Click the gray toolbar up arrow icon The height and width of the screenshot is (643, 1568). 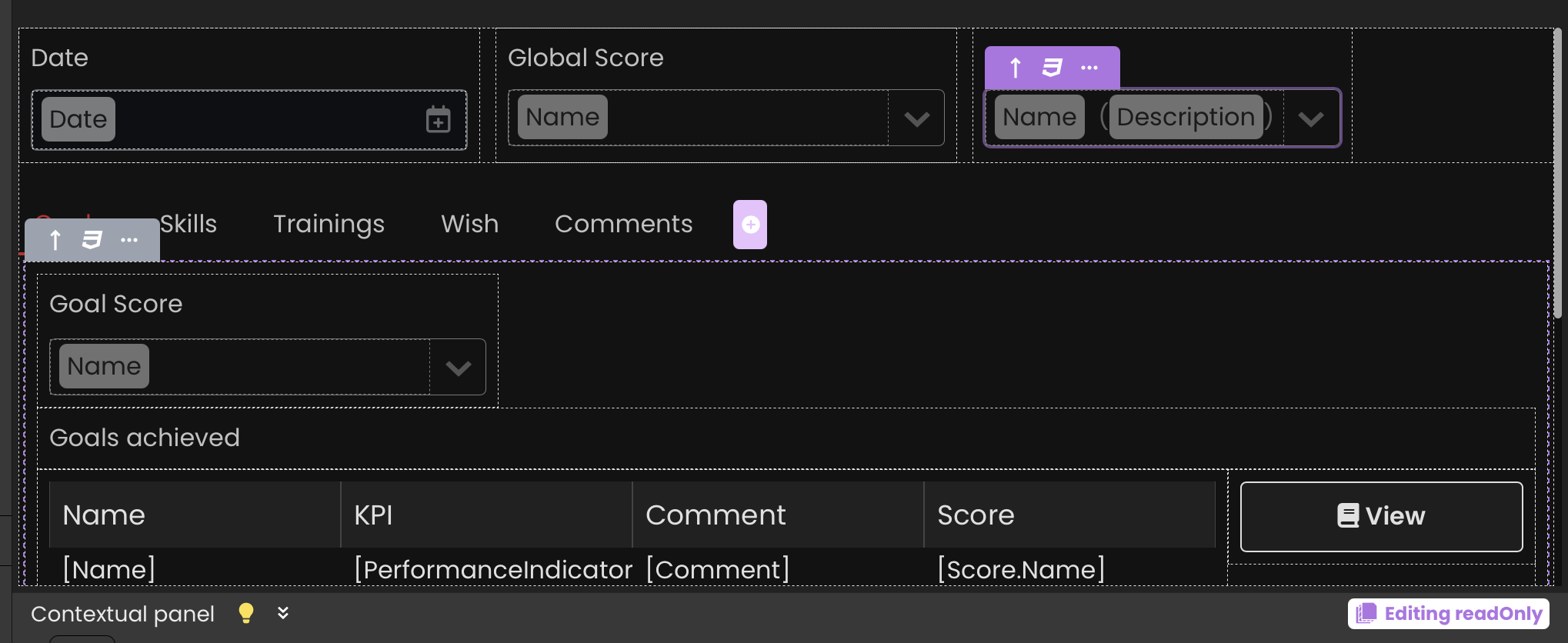(x=55, y=240)
